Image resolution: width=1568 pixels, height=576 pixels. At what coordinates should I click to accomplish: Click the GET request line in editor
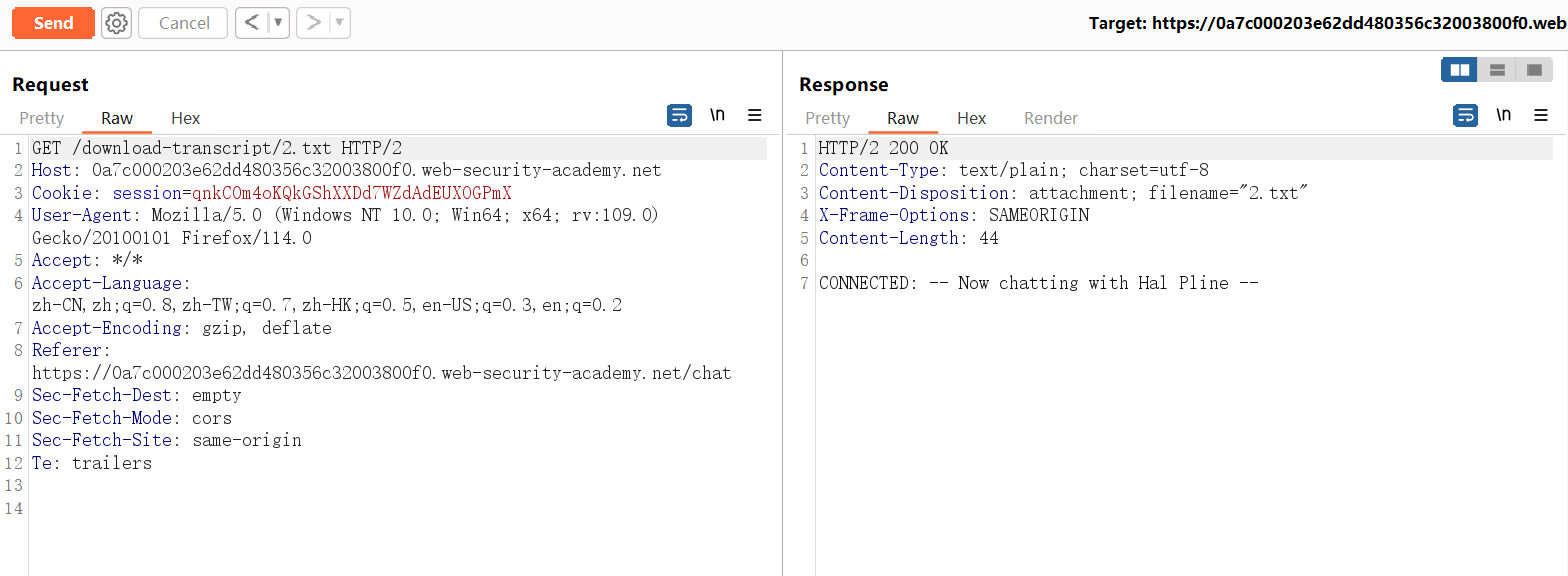(x=217, y=148)
